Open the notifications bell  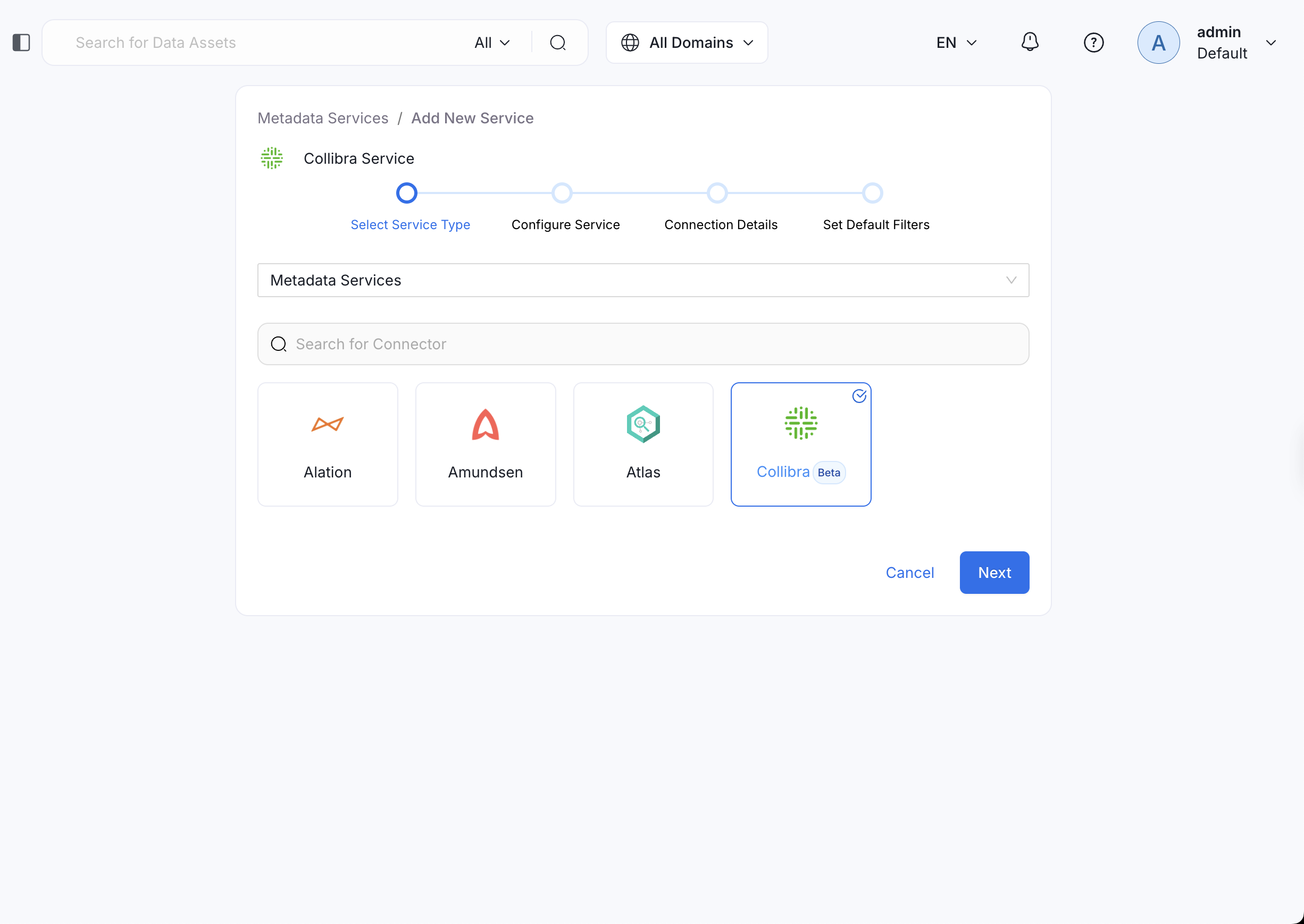pyautogui.click(x=1030, y=42)
